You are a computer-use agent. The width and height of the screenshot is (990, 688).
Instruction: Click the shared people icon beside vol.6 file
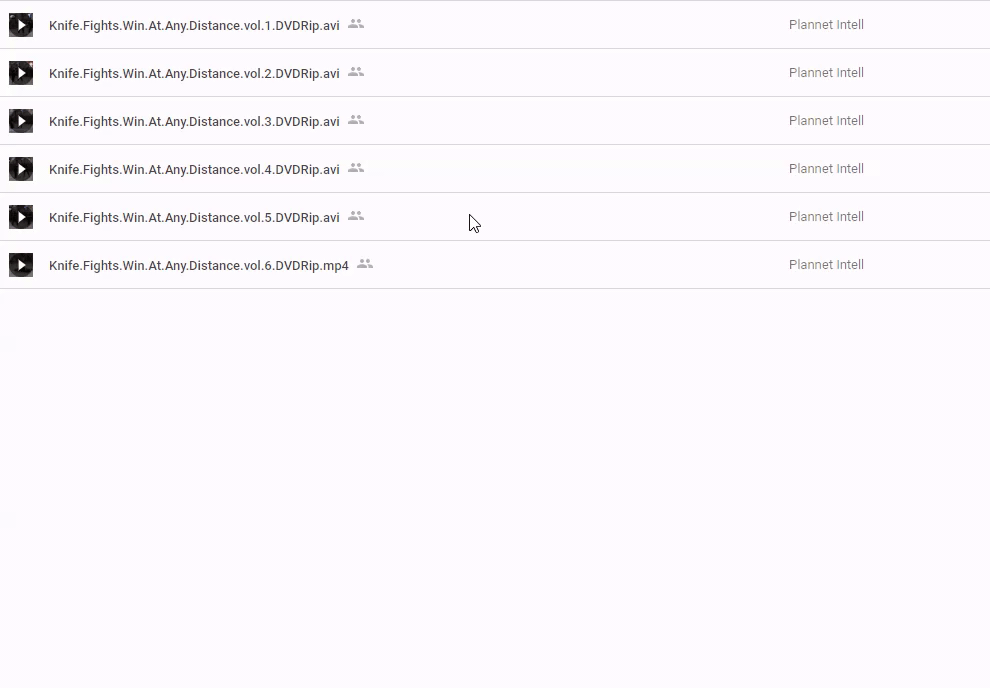click(365, 264)
